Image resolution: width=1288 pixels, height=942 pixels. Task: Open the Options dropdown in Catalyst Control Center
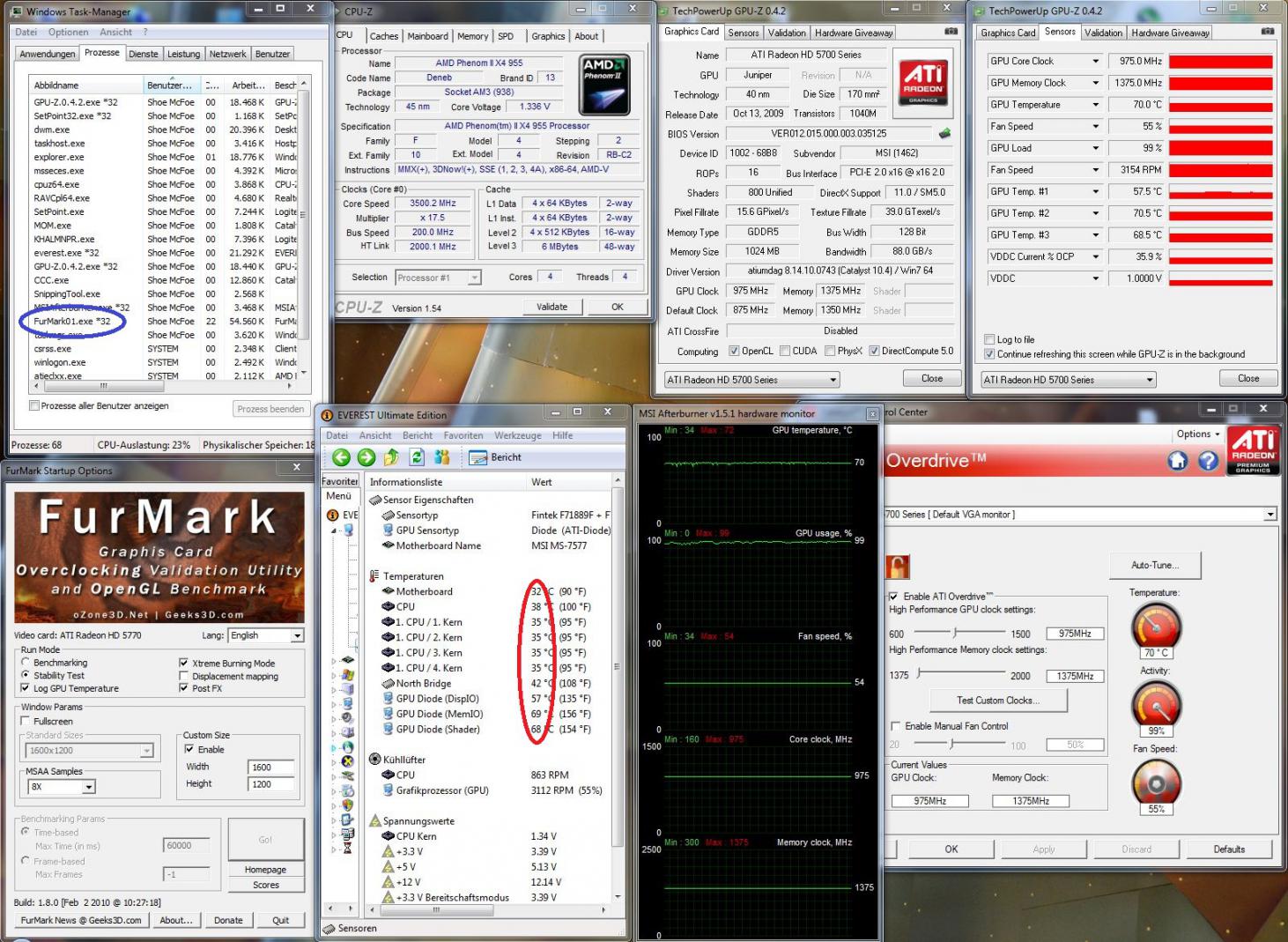coord(1198,434)
